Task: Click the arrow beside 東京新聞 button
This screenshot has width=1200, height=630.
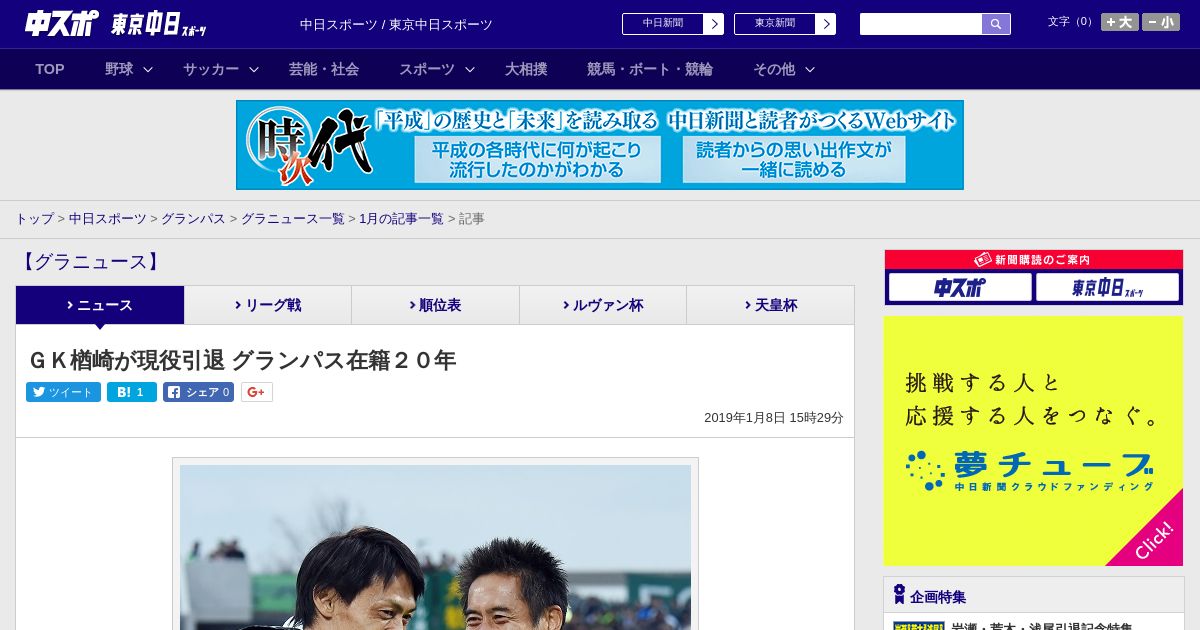Action: click(x=826, y=24)
